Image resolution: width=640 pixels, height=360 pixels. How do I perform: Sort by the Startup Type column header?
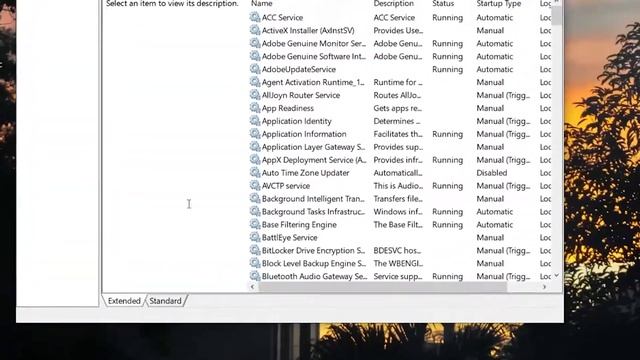tap(499, 4)
